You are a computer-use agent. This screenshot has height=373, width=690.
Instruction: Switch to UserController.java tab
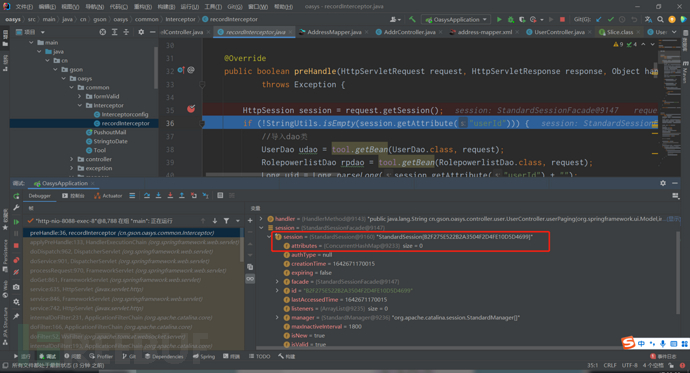[x=559, y=32]
